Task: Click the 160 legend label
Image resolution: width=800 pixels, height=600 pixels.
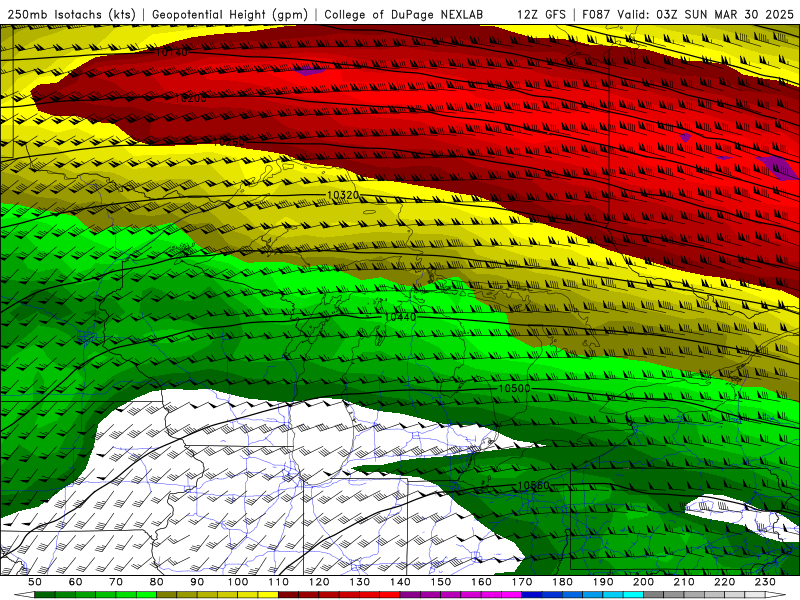Action: (481, 582)
